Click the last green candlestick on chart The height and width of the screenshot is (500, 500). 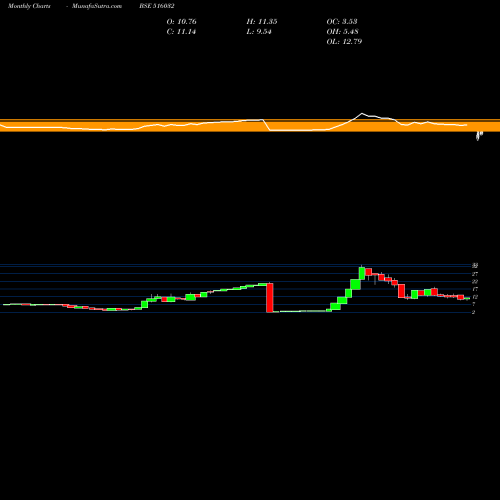[467, 298]
